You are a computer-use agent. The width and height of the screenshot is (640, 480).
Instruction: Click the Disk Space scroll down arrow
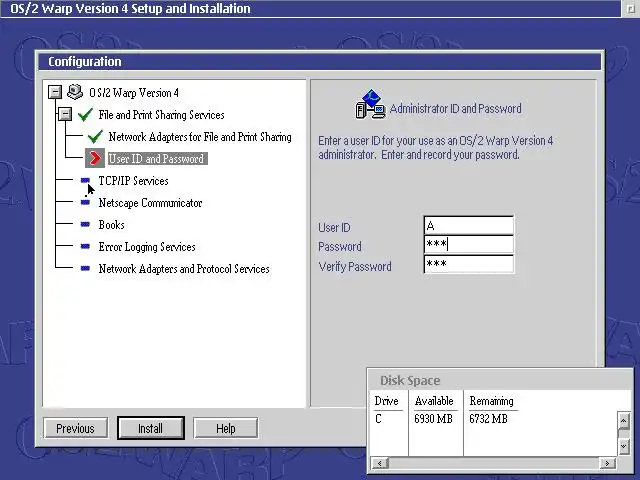623,447
